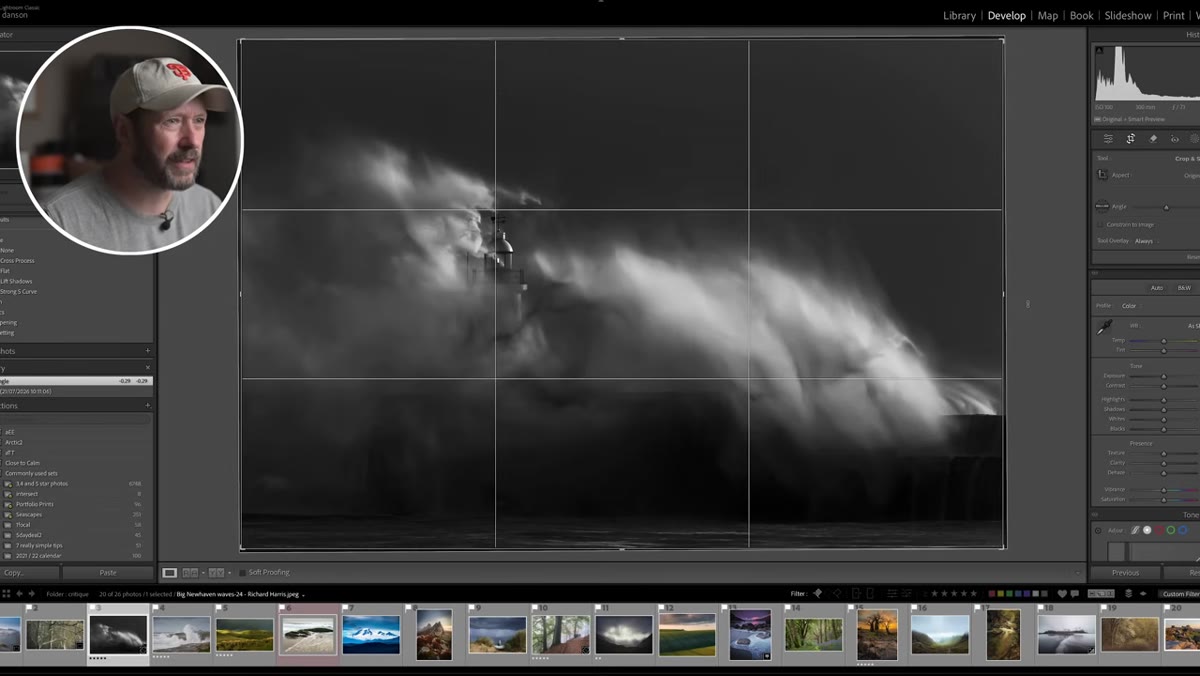Clear the History panel with the x icon
1200x676 pixels.
(148, 368)
